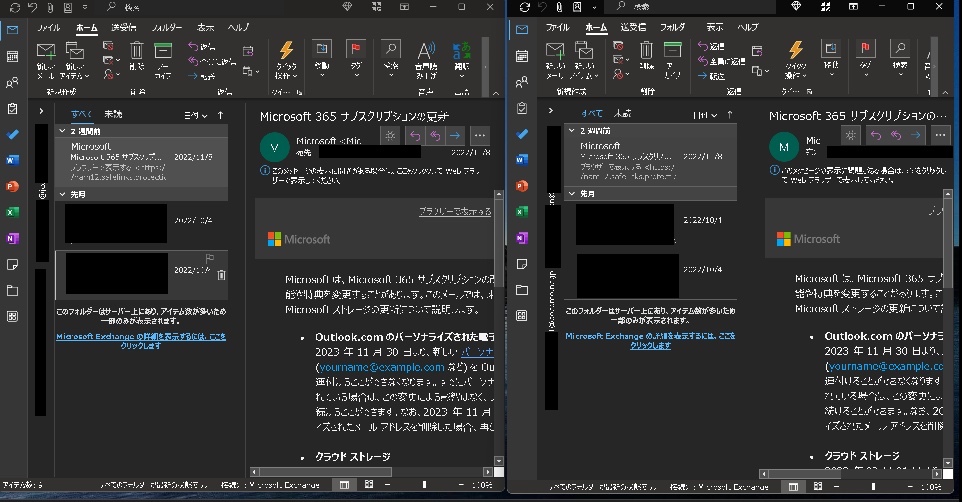Click Quick Steps lightning icon in right window
Viewport: 962px width, 502px height.
(x=796, y=50)
